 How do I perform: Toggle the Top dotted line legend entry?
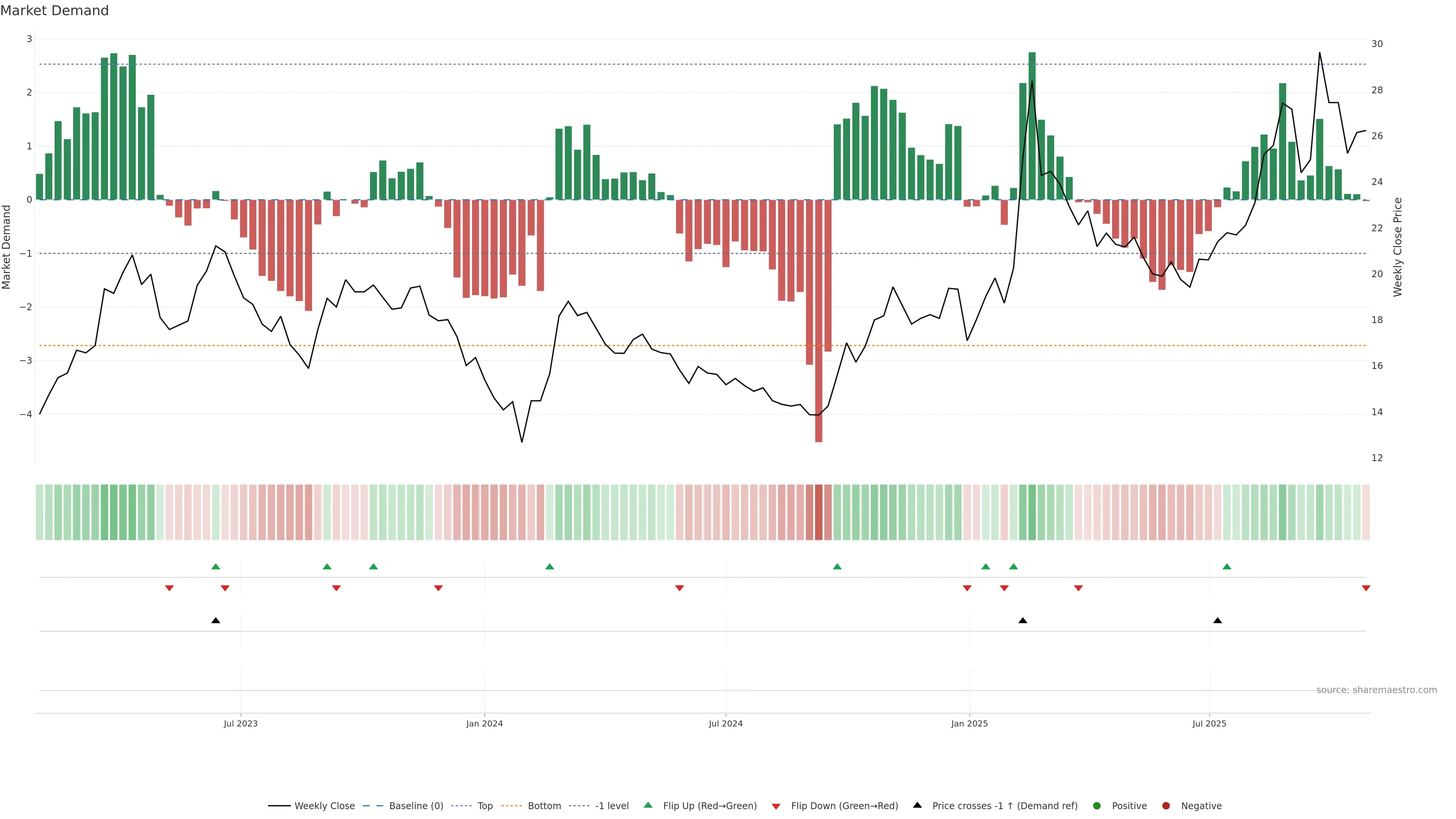tap(485, 806)
